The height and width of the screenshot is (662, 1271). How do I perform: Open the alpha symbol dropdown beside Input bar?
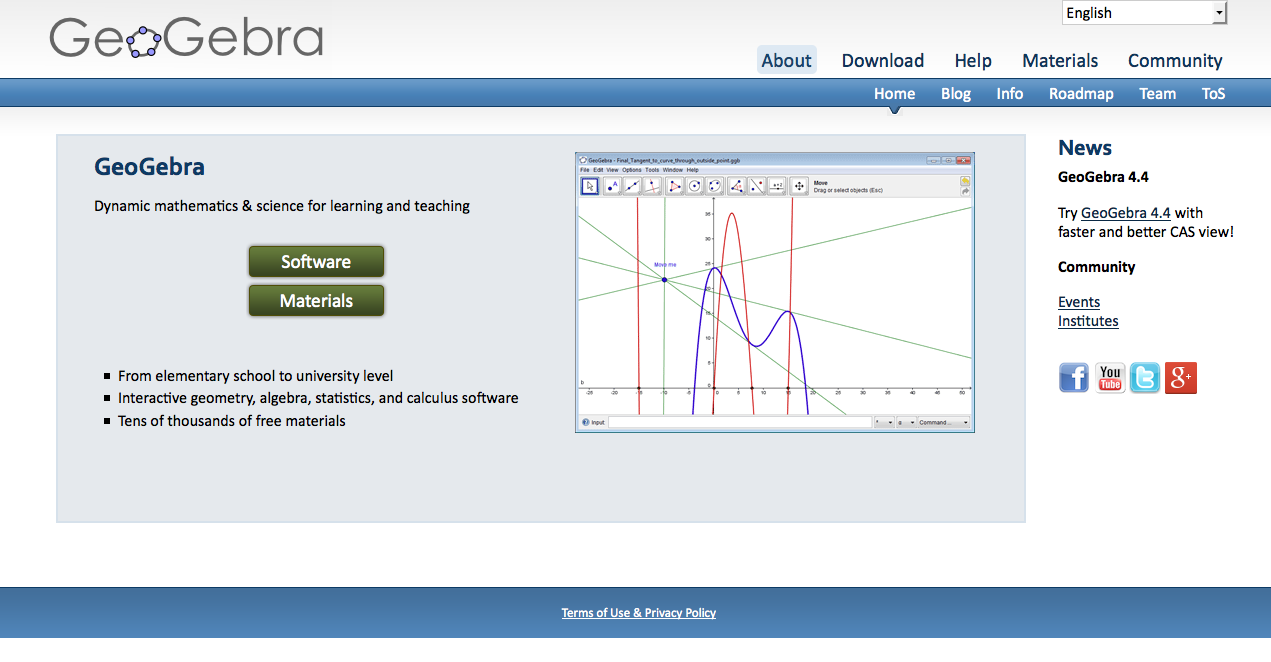906,422
